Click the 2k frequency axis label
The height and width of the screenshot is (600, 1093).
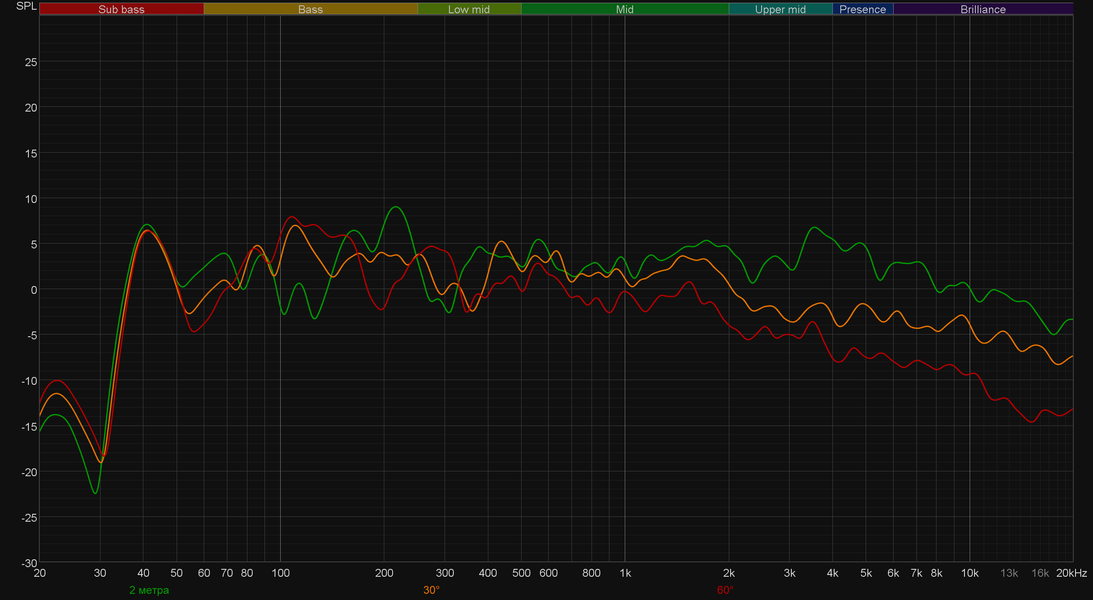pyautogui.click(x=729, y=574)
